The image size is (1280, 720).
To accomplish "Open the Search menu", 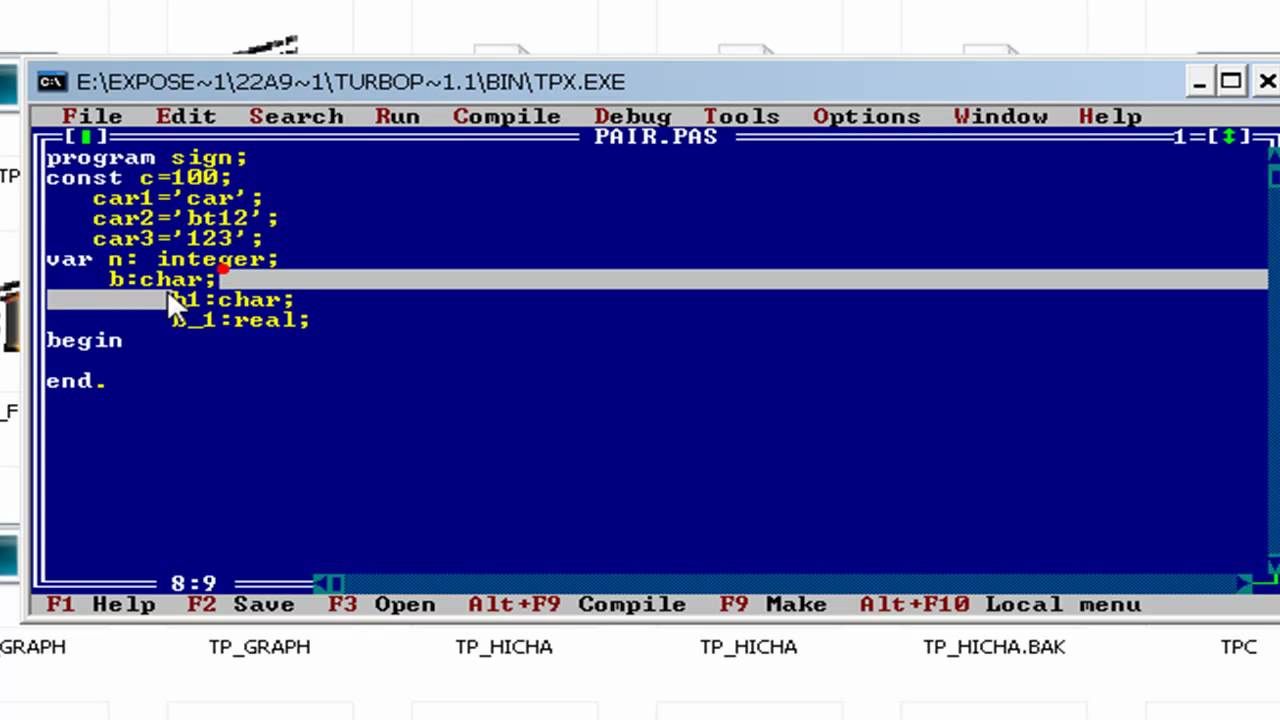I will (x=296, y=116).
